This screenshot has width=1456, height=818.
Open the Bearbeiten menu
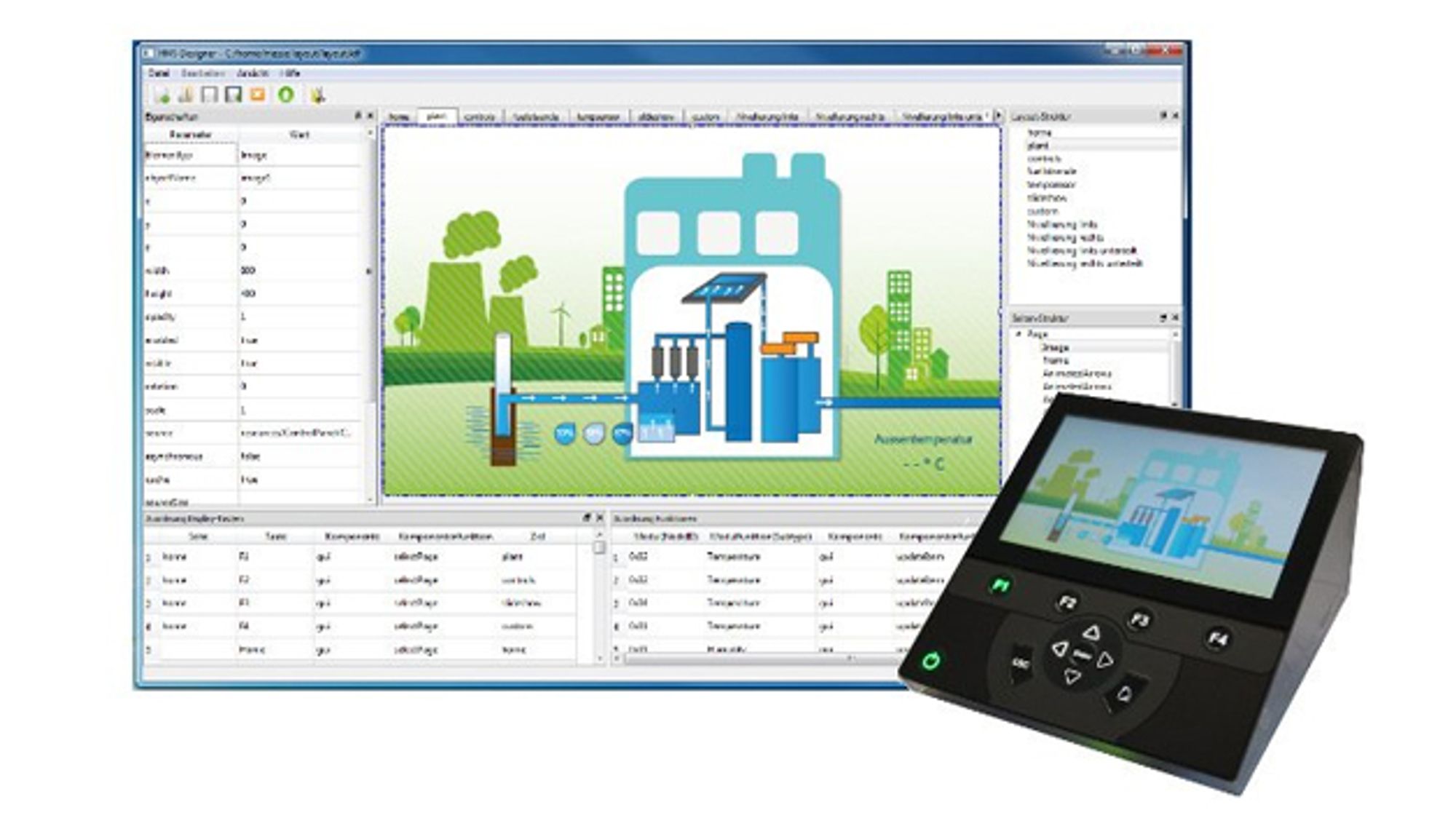click(203, 74)
